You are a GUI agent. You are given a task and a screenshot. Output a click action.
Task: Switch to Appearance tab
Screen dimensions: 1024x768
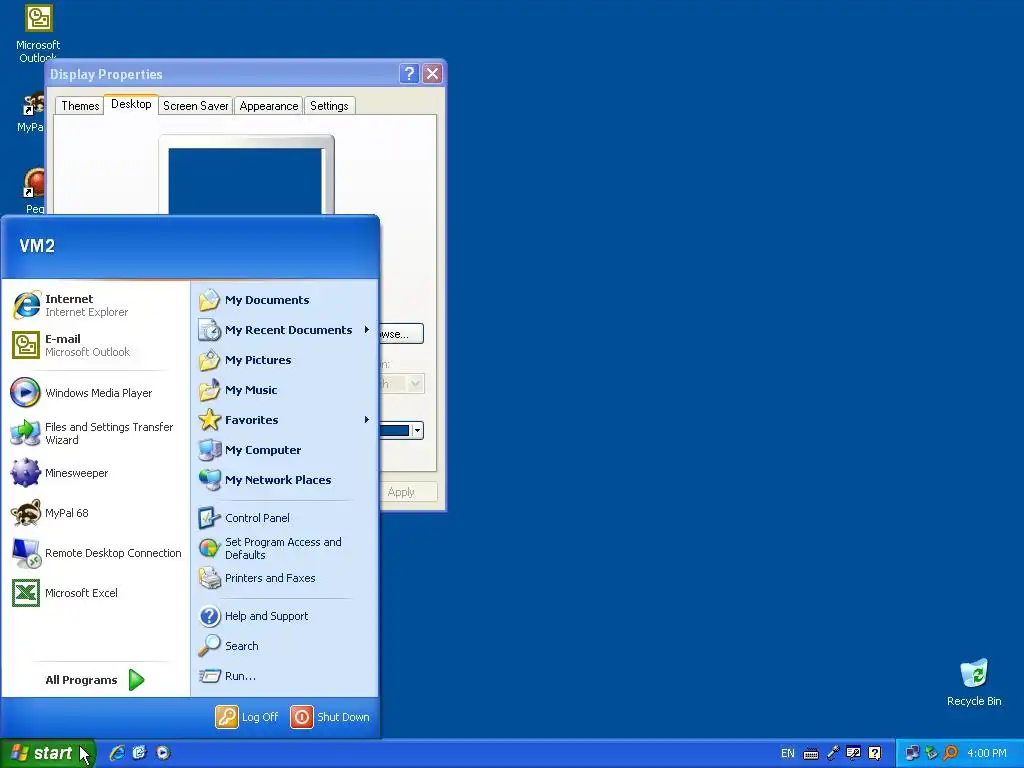[268, 106]
